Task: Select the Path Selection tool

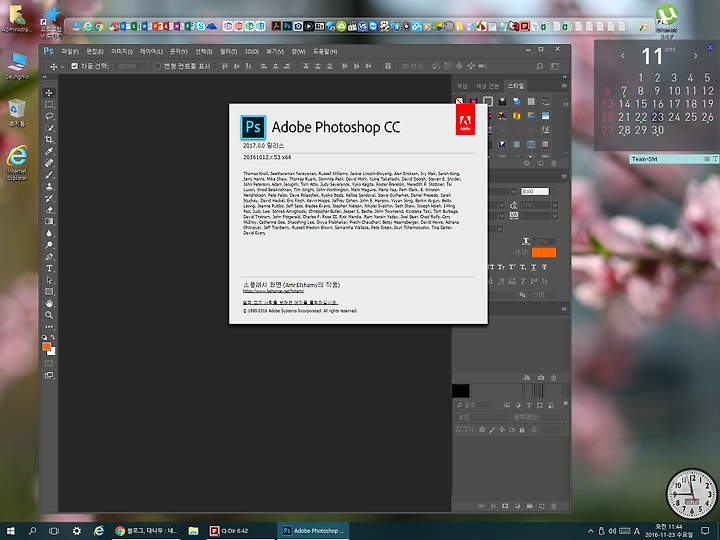Action: (49, 280)
